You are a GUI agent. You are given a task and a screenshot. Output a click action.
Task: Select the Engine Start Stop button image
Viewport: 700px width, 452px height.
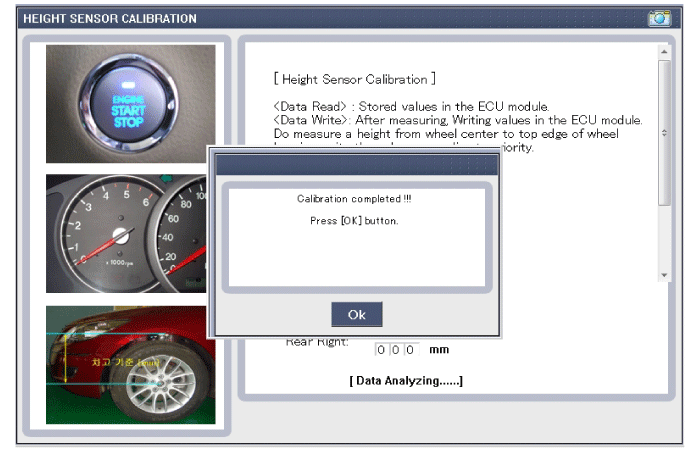pyautogui.click(x=130, y=104)
